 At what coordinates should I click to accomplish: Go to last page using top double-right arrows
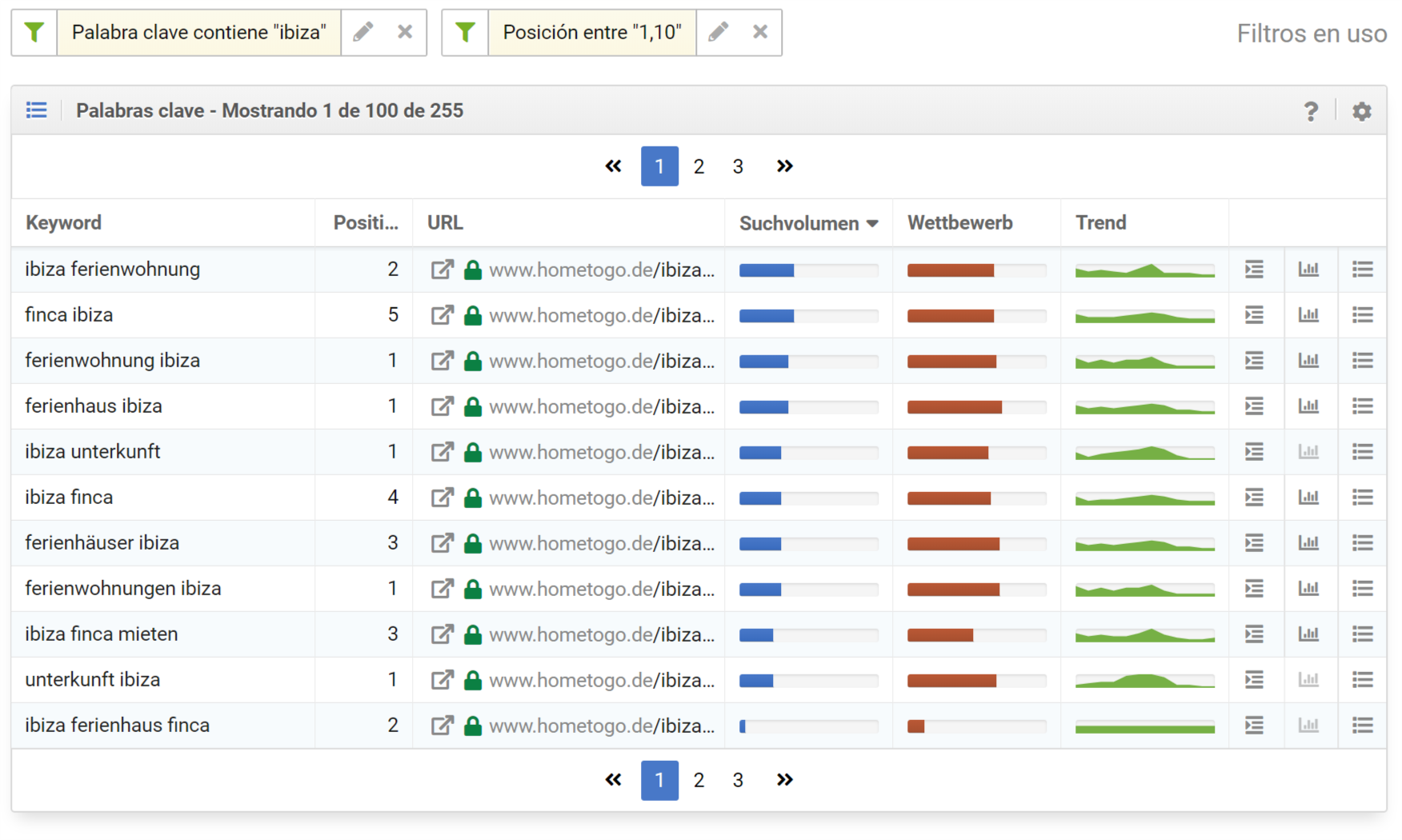[x=785, y=166]
